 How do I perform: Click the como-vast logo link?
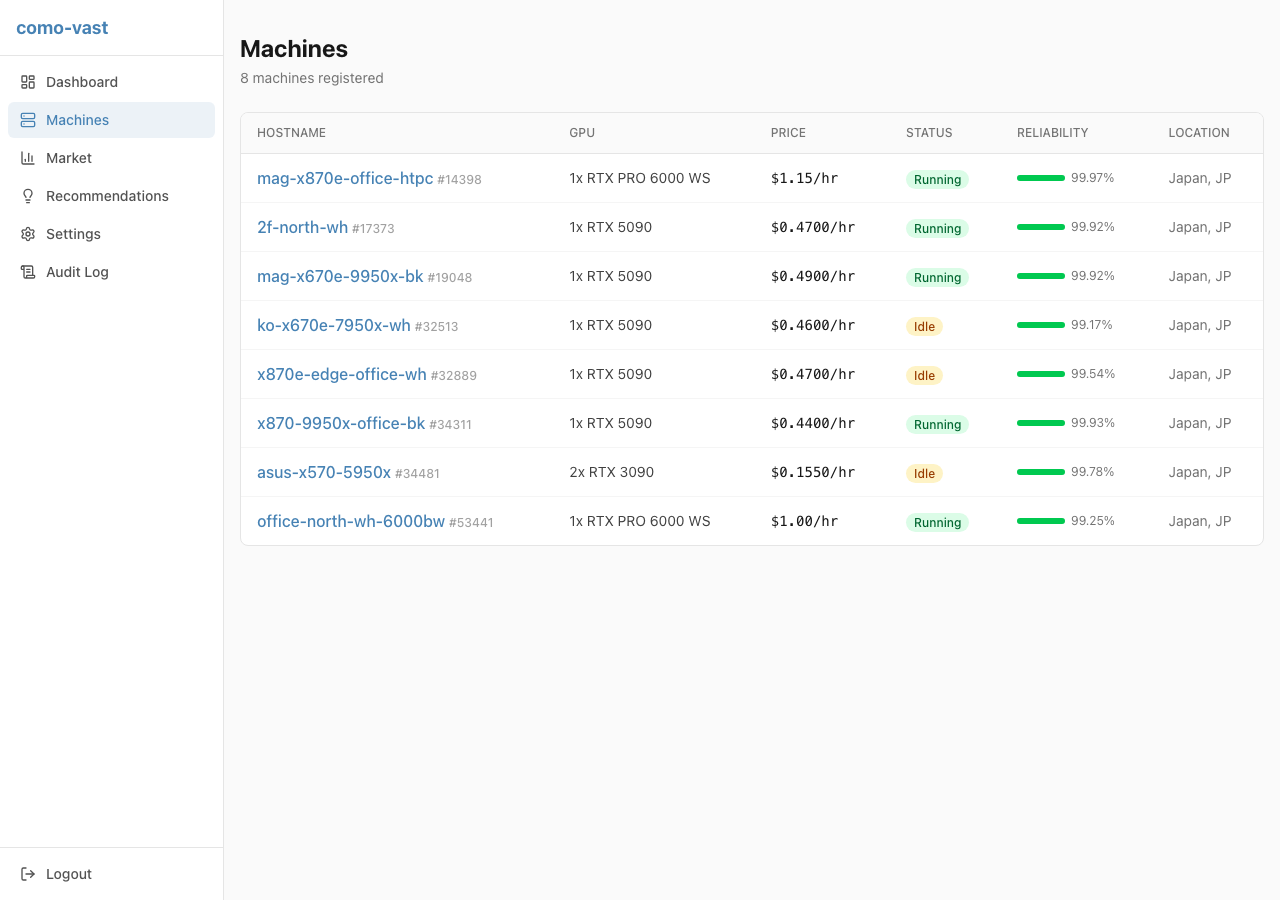point(62,28)
